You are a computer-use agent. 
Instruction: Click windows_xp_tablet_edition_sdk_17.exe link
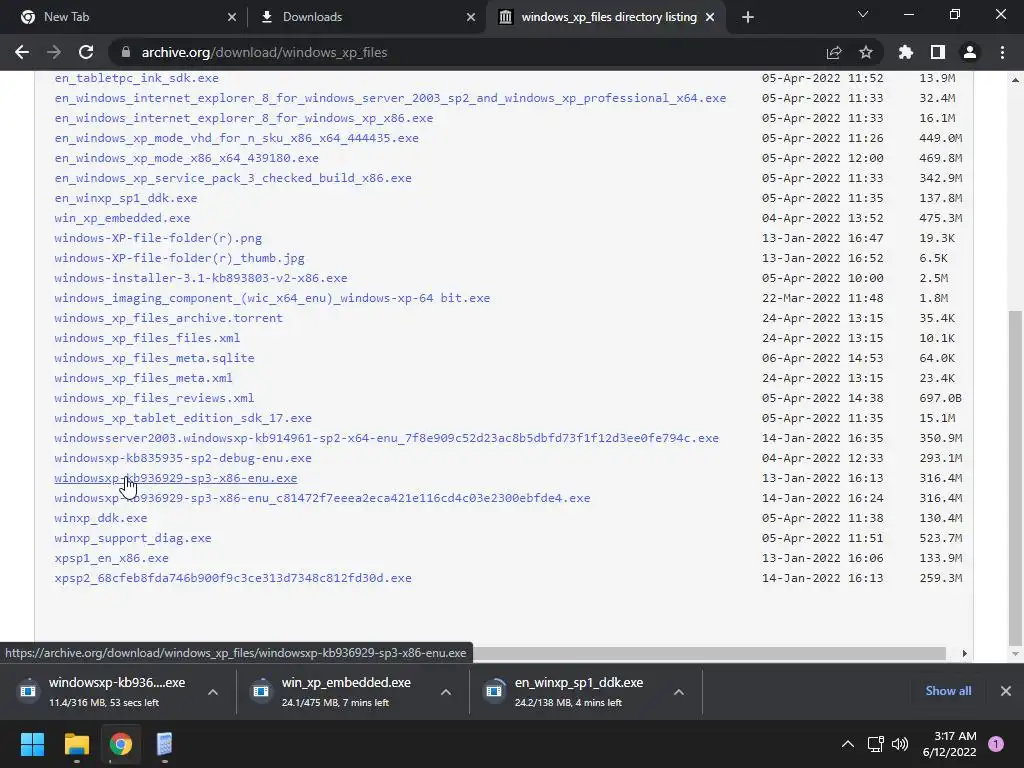point(183,418)
